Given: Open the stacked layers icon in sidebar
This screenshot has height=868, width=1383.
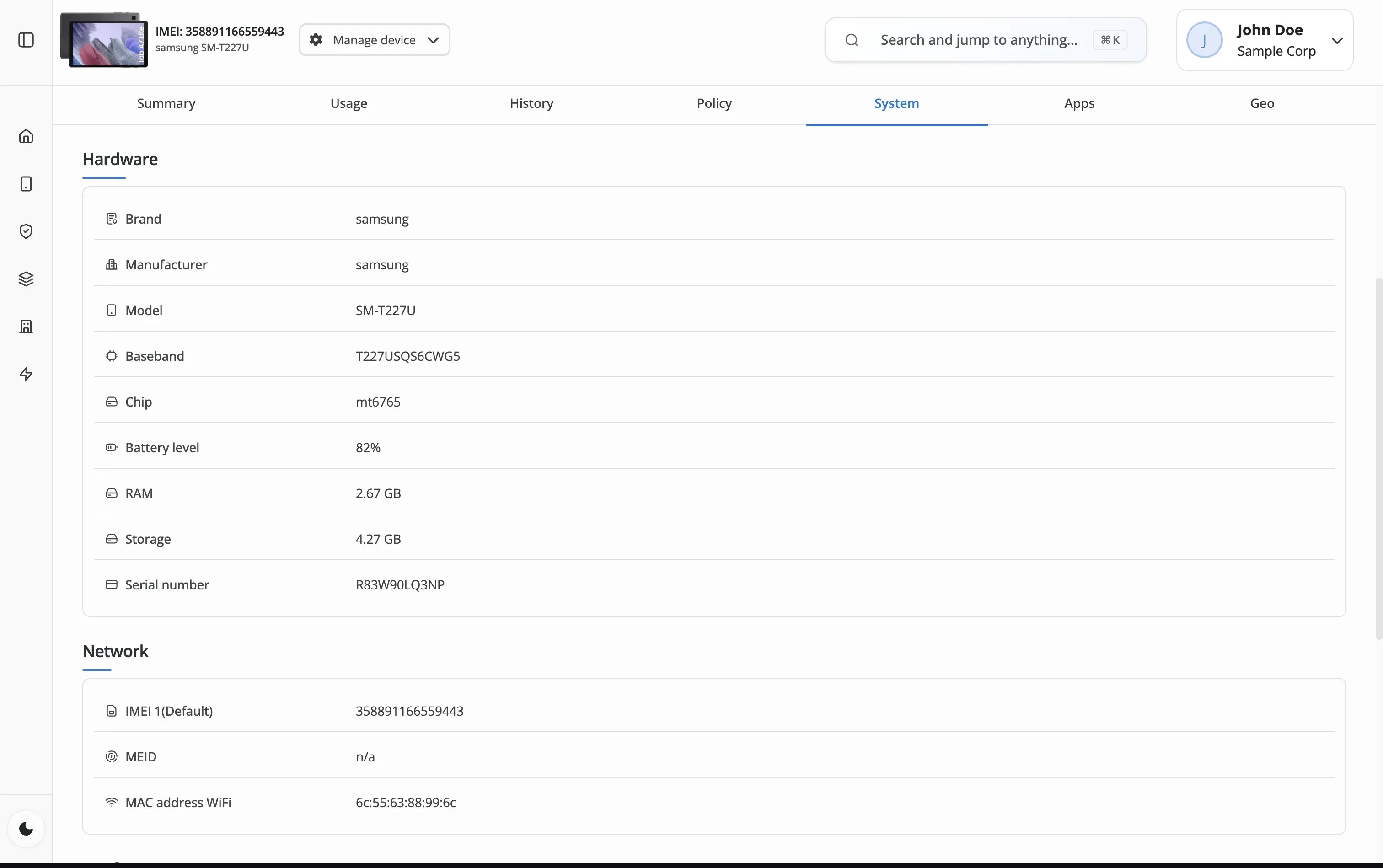Looking at the screenshot, I should pyautogui.click(x=26, y=279).
